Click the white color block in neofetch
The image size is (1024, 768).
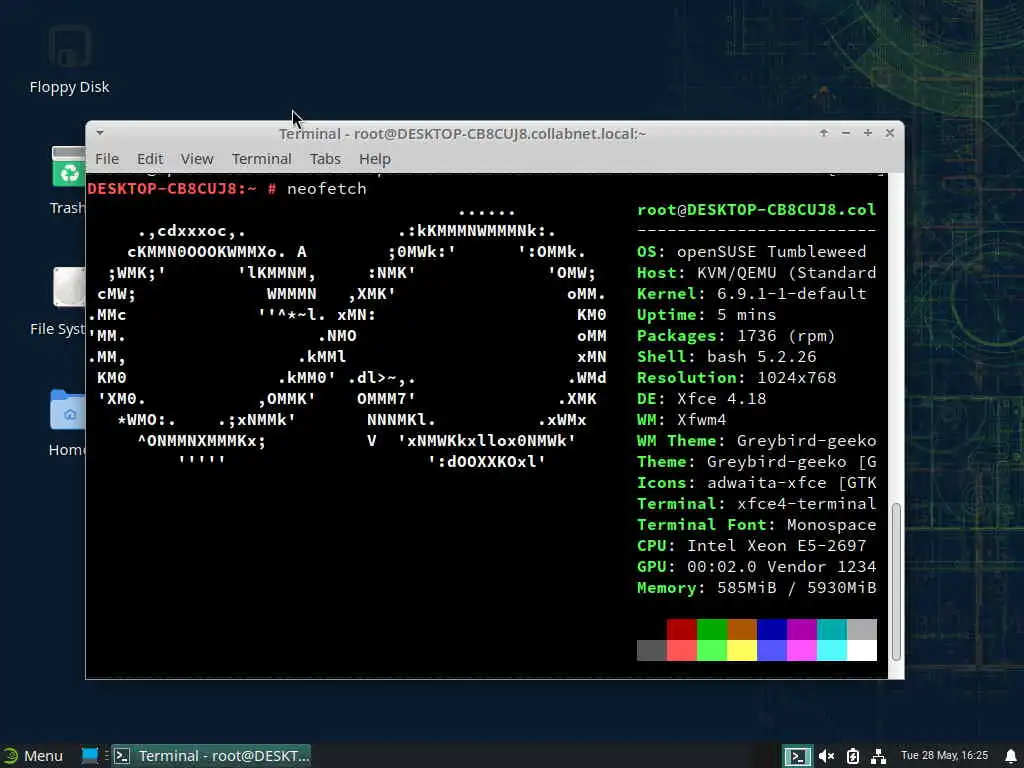(x=862, y=650)
